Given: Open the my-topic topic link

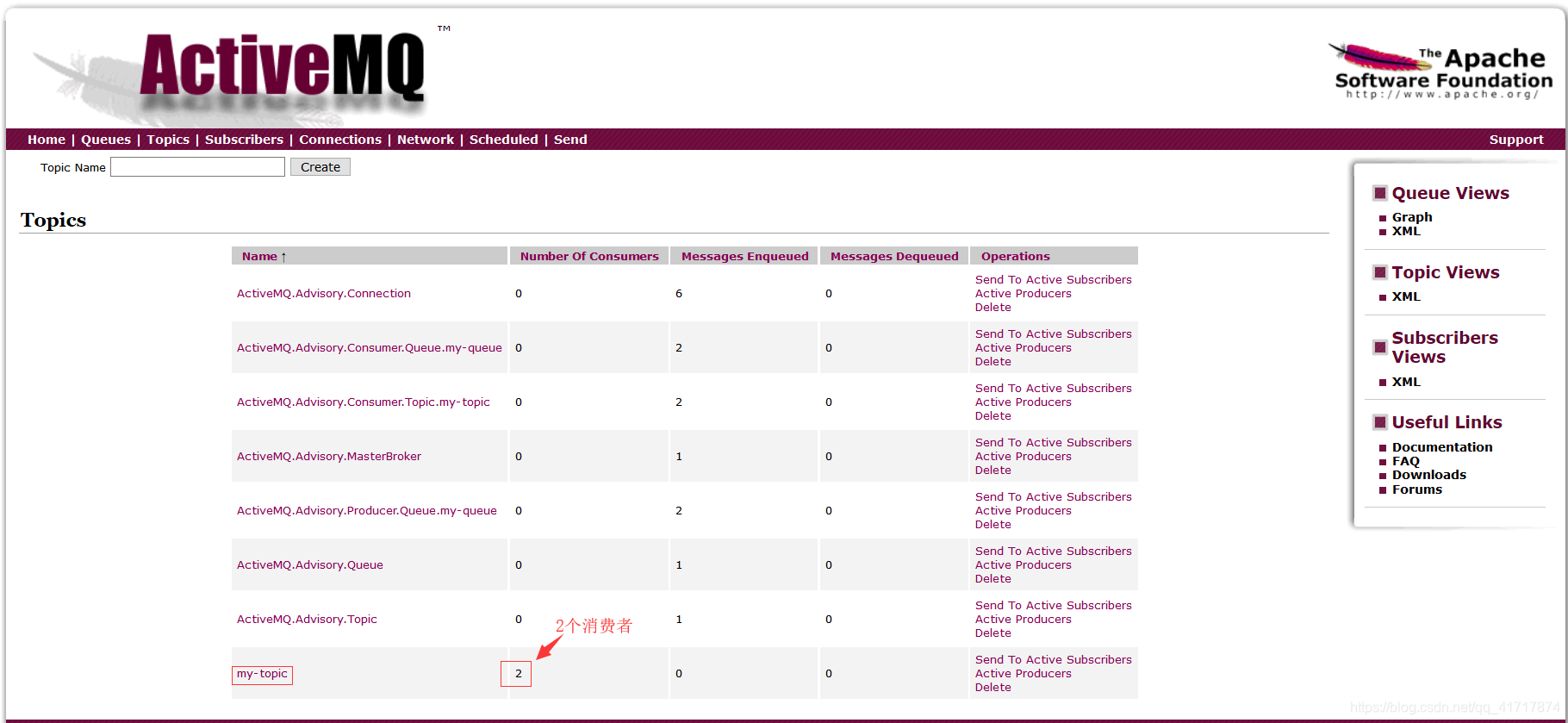Looking at the screenshot, I should [x=262, y=674].
